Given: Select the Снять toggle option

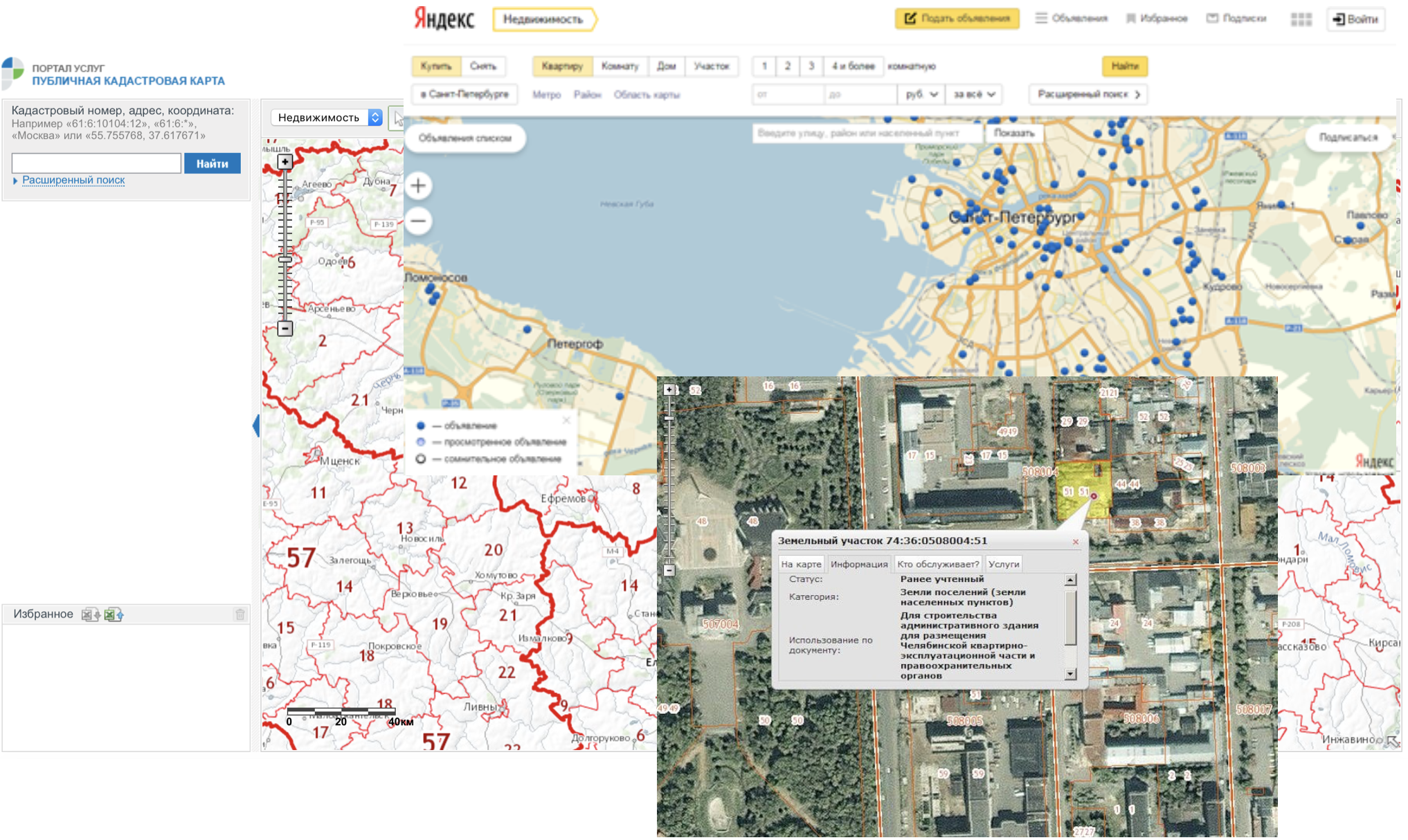Looking at the screenshot, I should (483, 66).
